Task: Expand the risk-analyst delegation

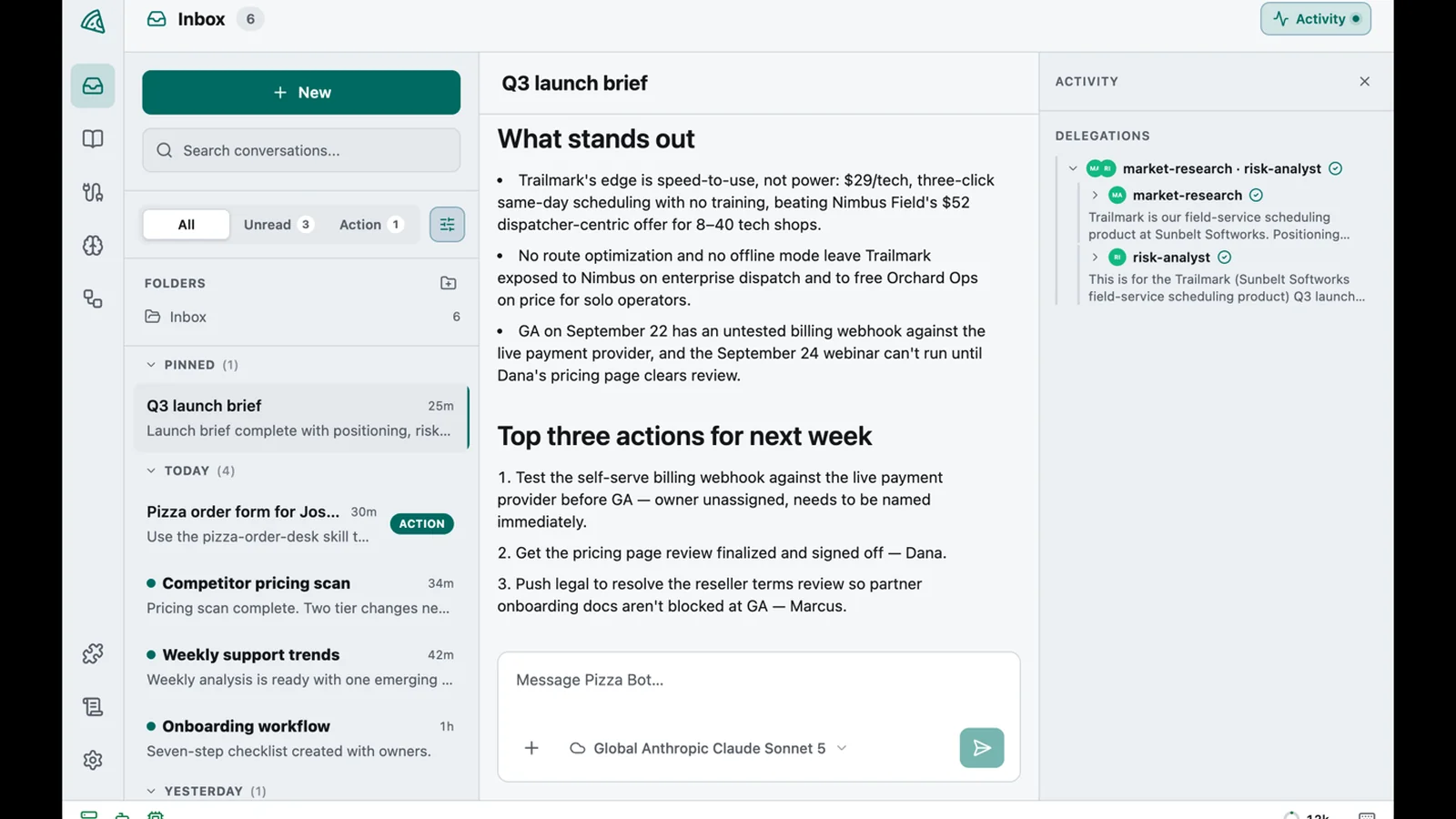Action: 1095,258
